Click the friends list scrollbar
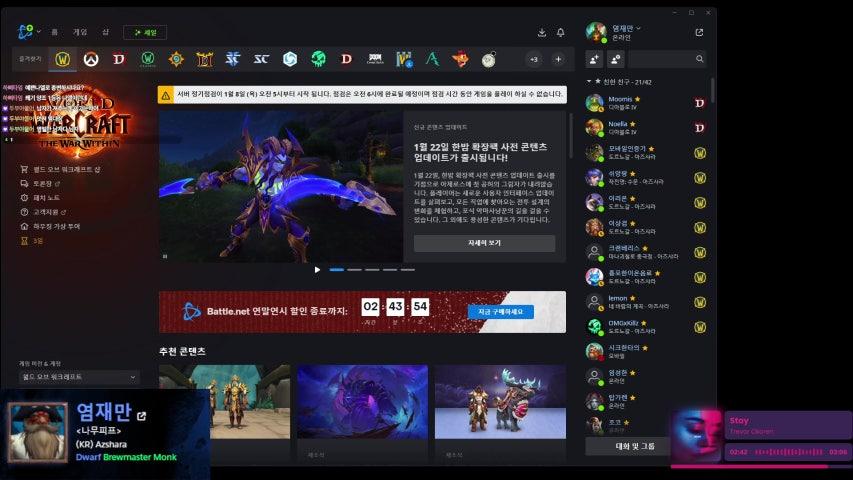Image resolution: width=853 pixels, height=480 pixels. click(x=712, y=90)
